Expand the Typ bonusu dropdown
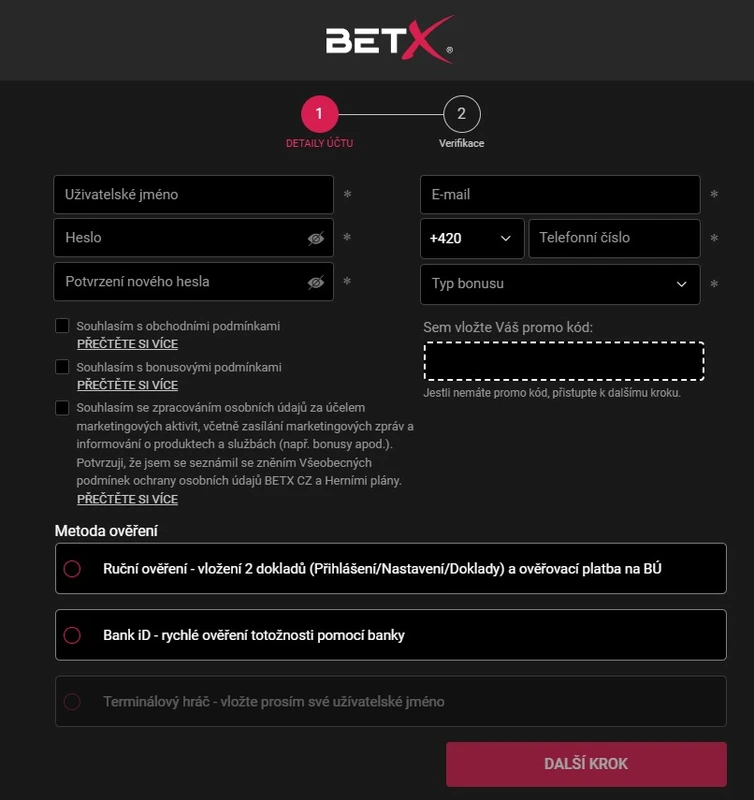Viewport: 754px width, 800px height. (x=559, y=284)
